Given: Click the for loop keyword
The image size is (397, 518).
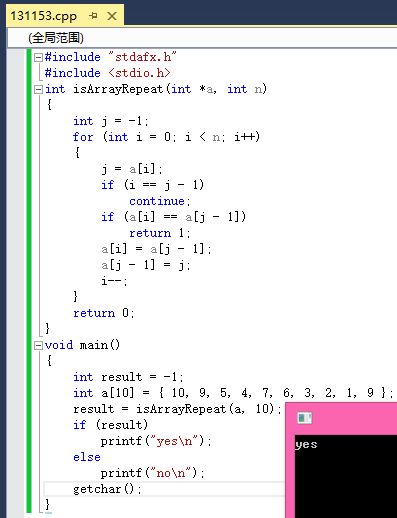Looking at the screenshot, I should pos(83,137).
